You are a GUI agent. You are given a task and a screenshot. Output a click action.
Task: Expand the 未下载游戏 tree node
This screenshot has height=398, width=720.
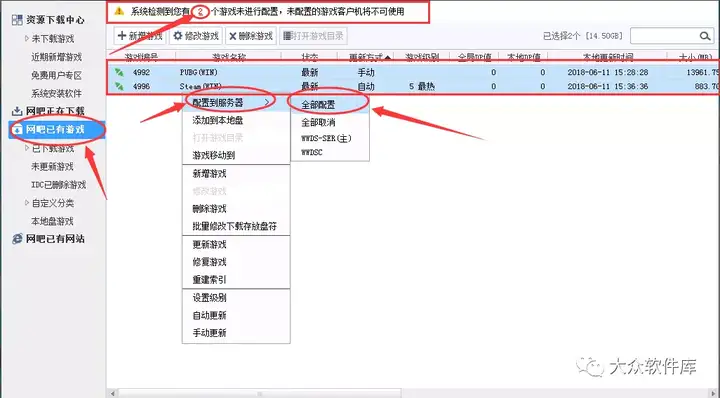click(27, 39)
